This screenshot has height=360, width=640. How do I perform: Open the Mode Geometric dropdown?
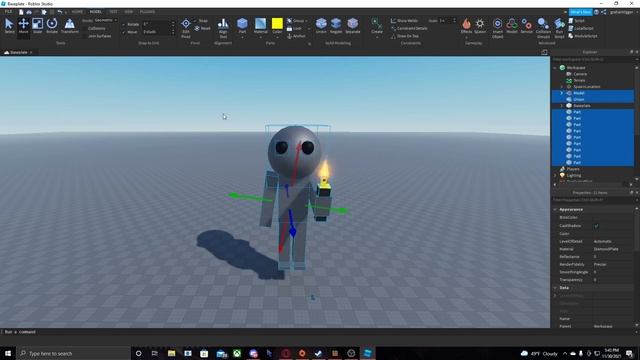click(x=106, y=20)
